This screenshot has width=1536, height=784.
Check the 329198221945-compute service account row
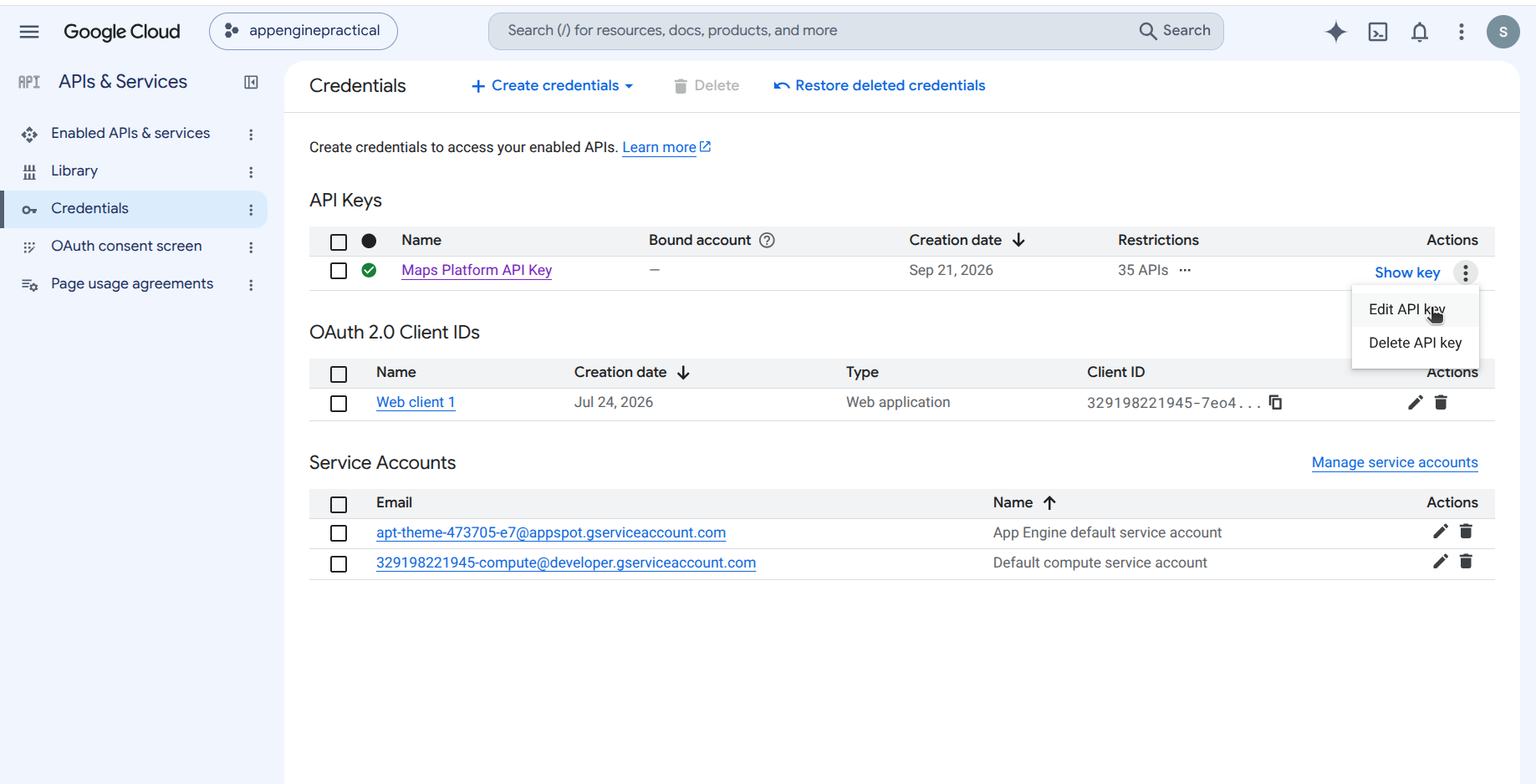tap(339, 564)
